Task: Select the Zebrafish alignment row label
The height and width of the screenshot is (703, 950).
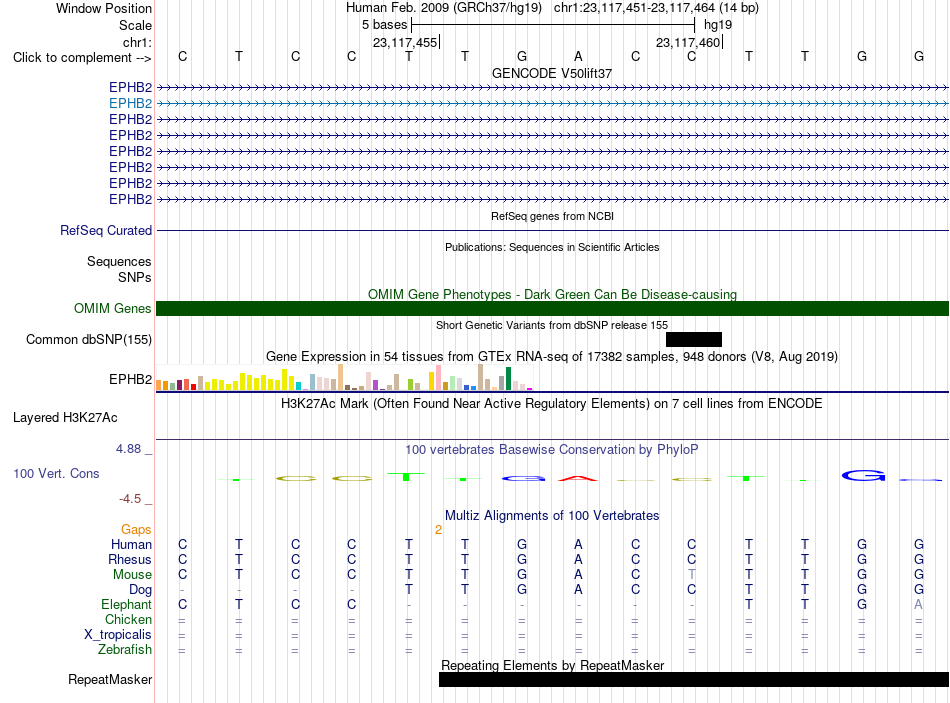Action: pos(125,650)
